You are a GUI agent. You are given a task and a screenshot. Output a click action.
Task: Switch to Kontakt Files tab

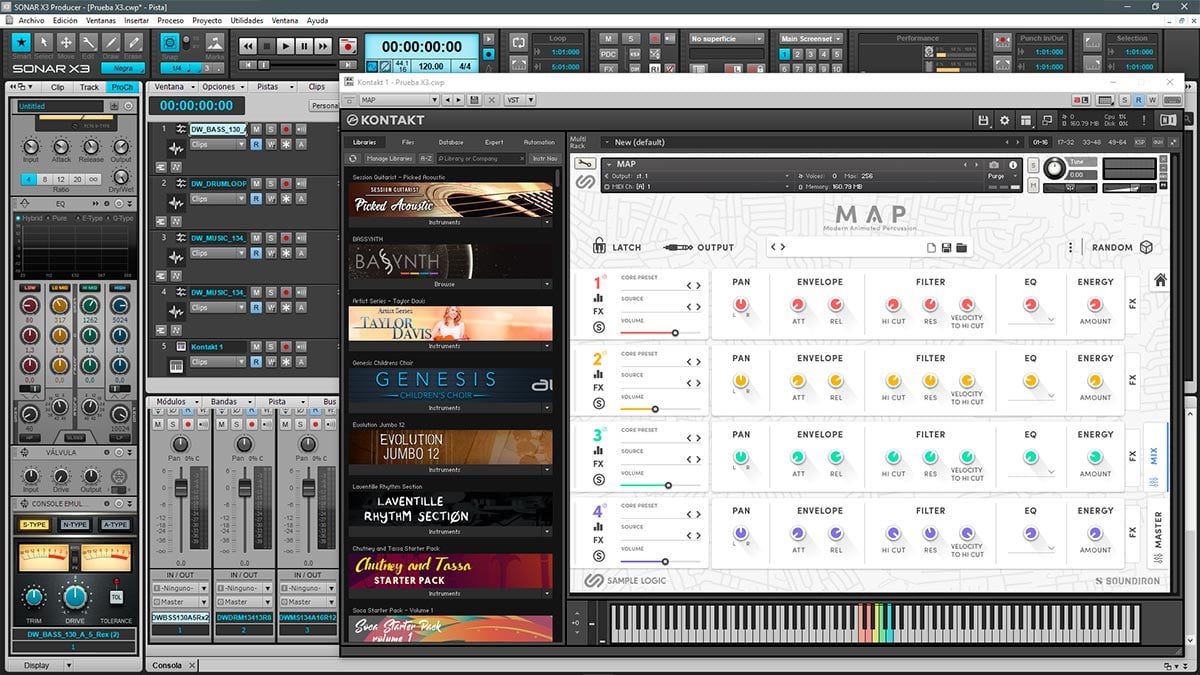408,142
